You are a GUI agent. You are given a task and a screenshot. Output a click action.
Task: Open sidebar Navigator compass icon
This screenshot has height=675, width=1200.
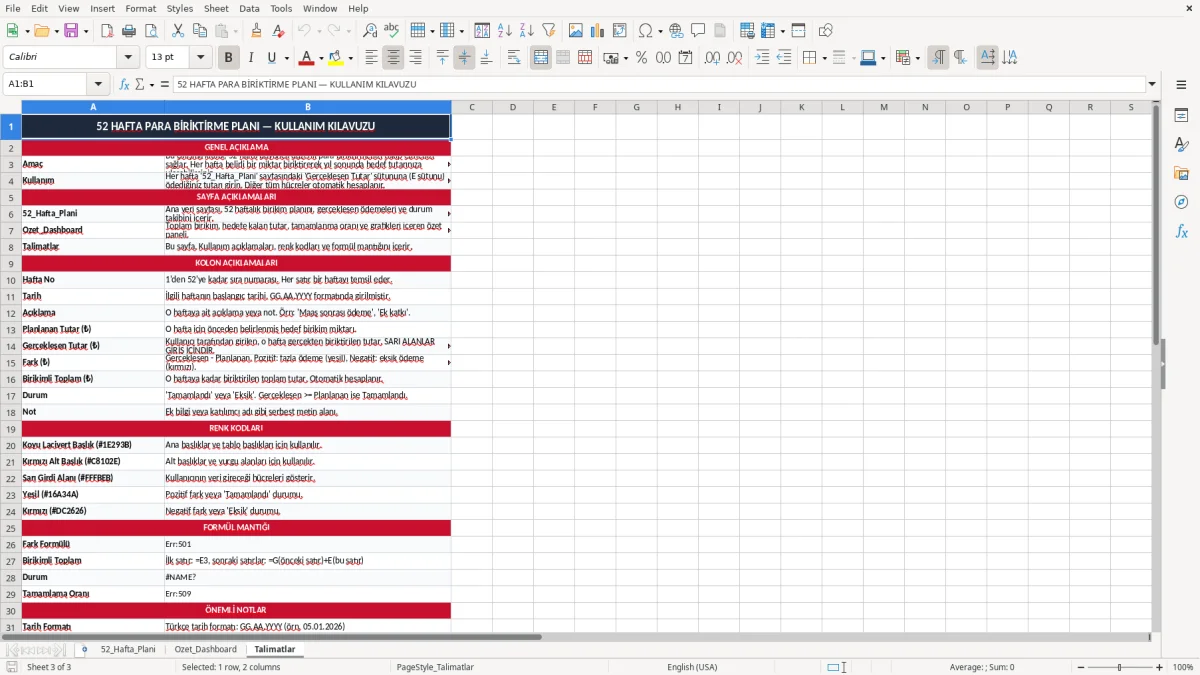pos(1181,202)
